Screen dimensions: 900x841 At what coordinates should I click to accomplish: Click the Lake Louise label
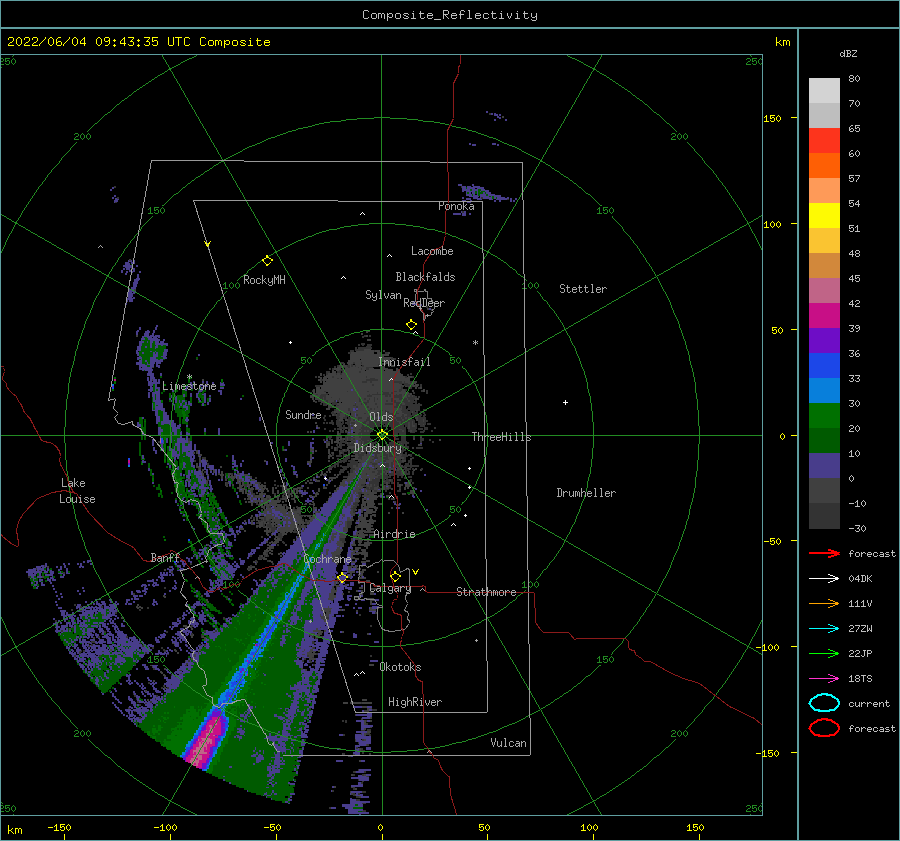click(x=77, y=491)
